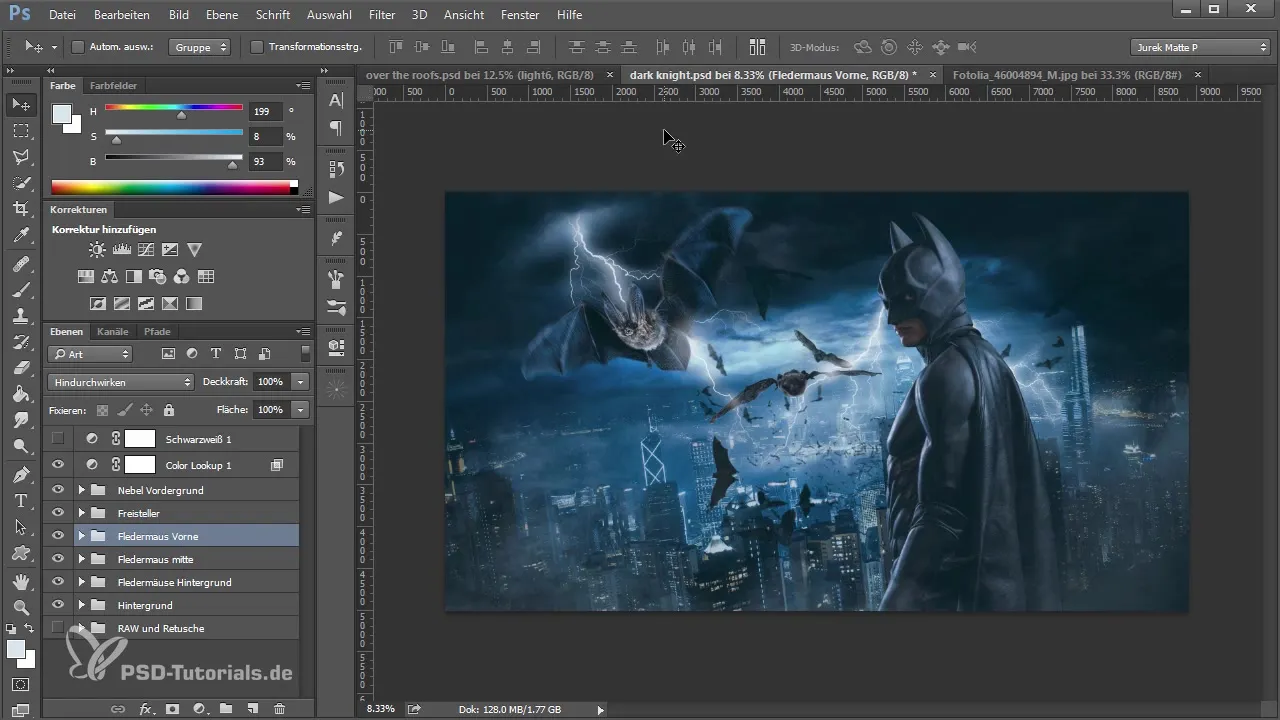Open the Actions panel play icon
Image resolution: width=1280 pixels, height=720 pixels.
pyautogui.click(x=336, y=197)
